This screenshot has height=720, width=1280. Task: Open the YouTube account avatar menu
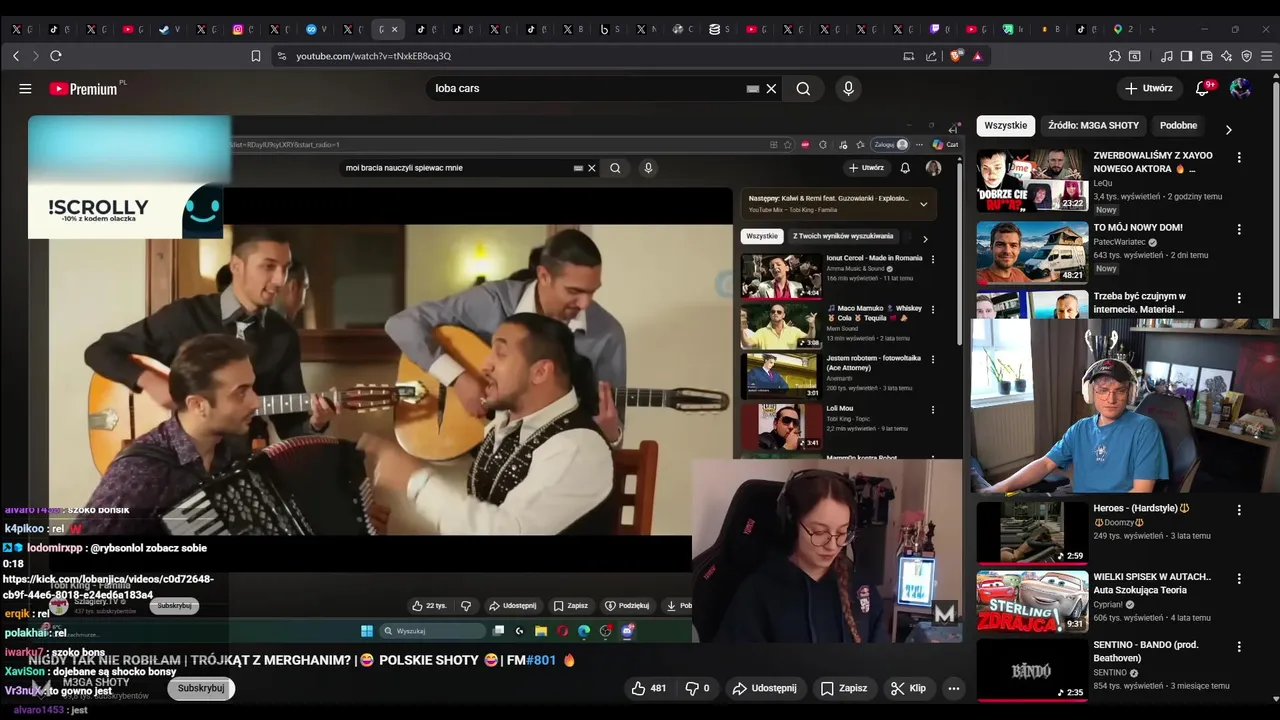[1240, 88]
